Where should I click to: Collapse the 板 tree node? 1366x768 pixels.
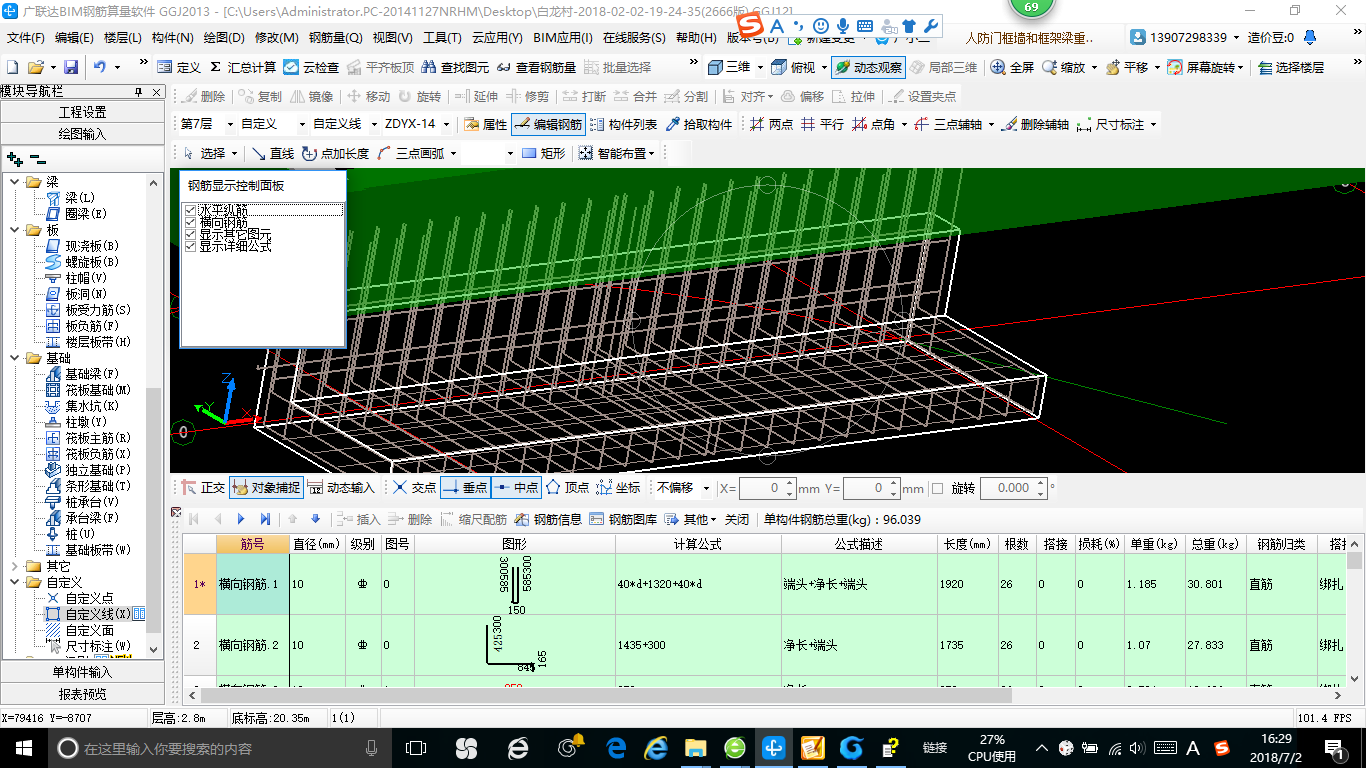(15, 230)
